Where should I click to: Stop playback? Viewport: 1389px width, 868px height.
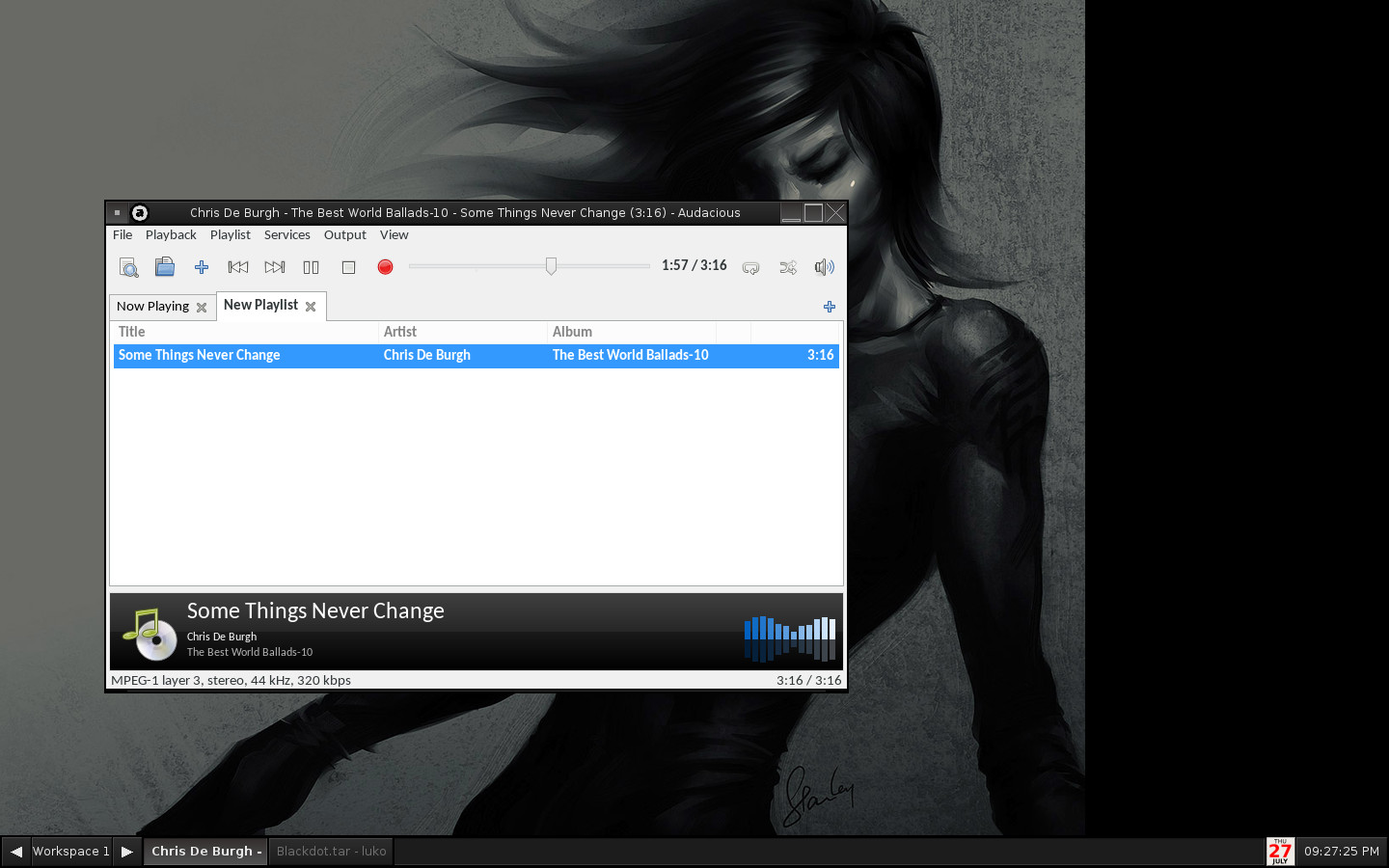pos(348,267)
